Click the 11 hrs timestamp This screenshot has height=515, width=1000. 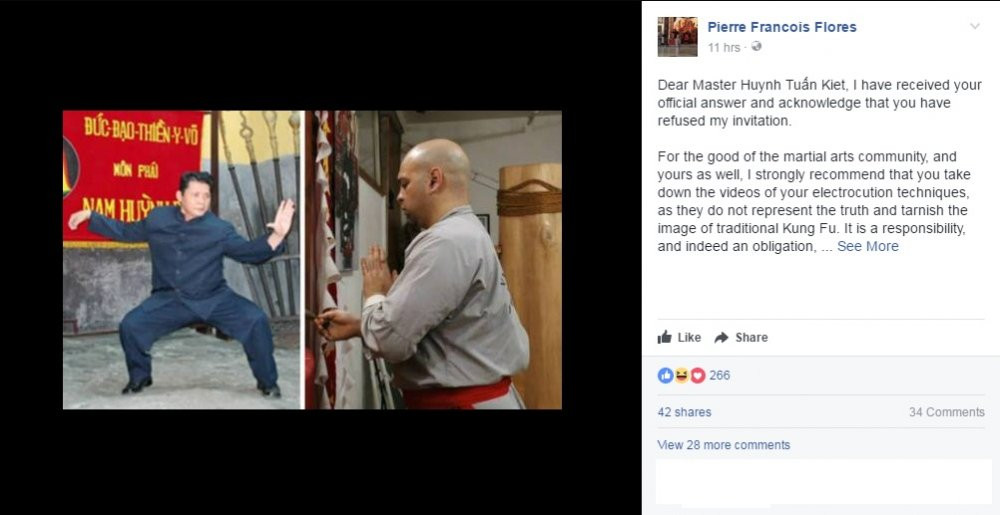[724, 47]
